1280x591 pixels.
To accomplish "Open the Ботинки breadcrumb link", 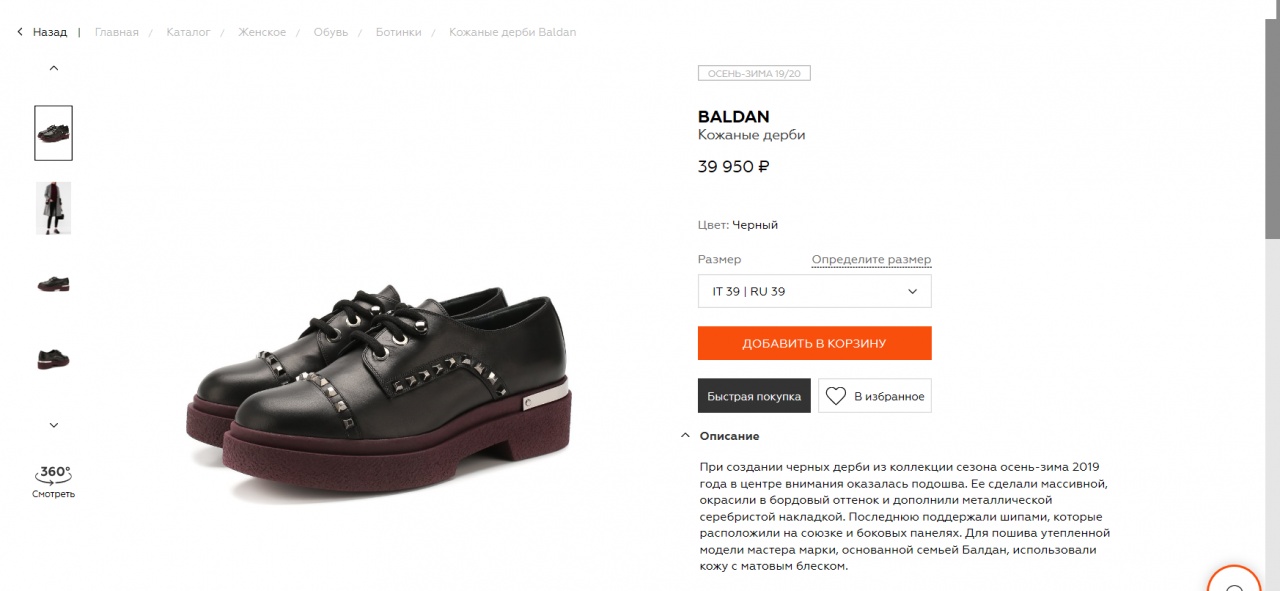I will pos(398,32).
